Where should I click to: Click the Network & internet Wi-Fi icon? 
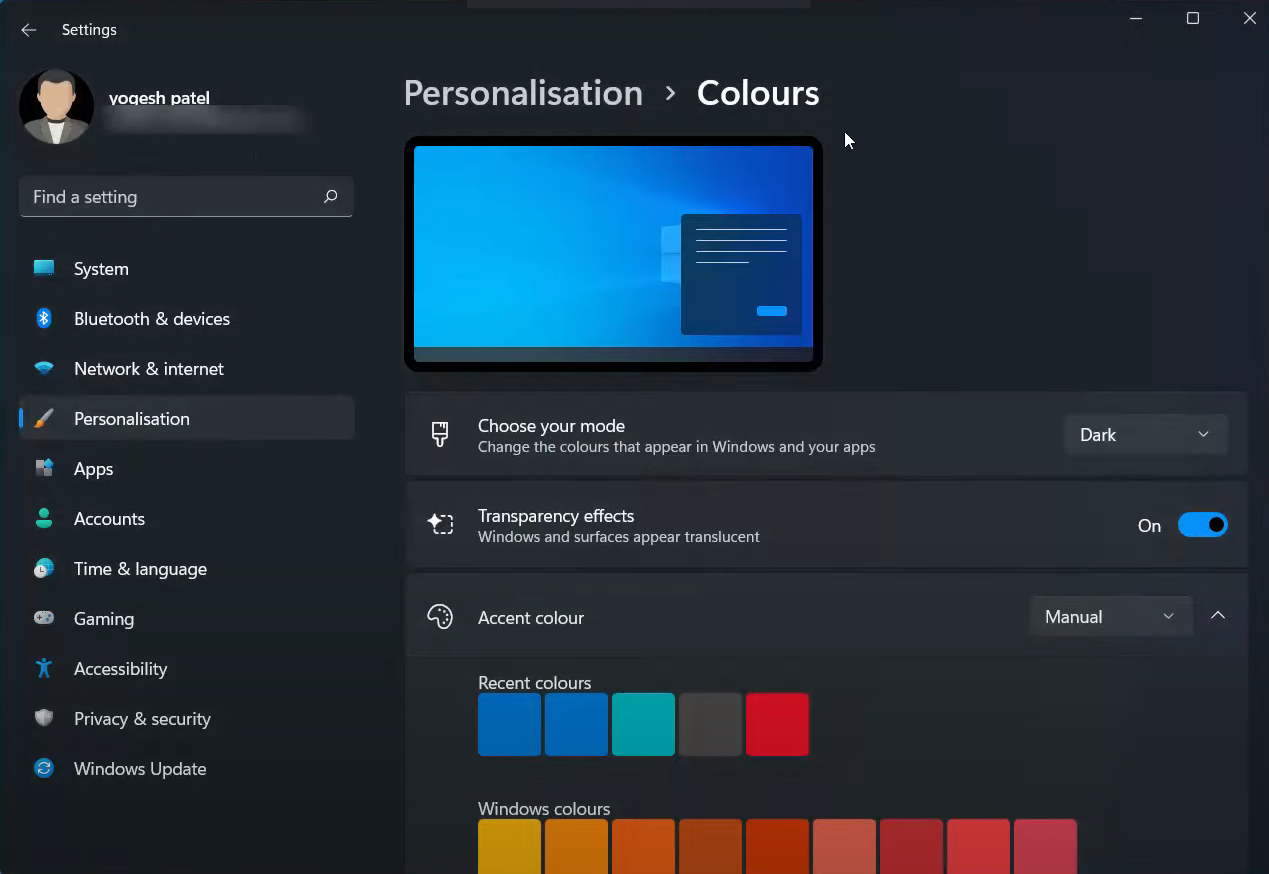[x=44, y=368]
